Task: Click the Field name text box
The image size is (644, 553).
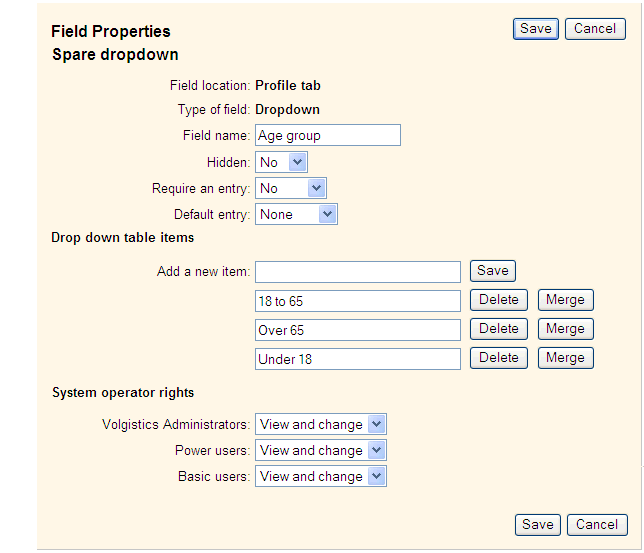Action: (328, 135)
